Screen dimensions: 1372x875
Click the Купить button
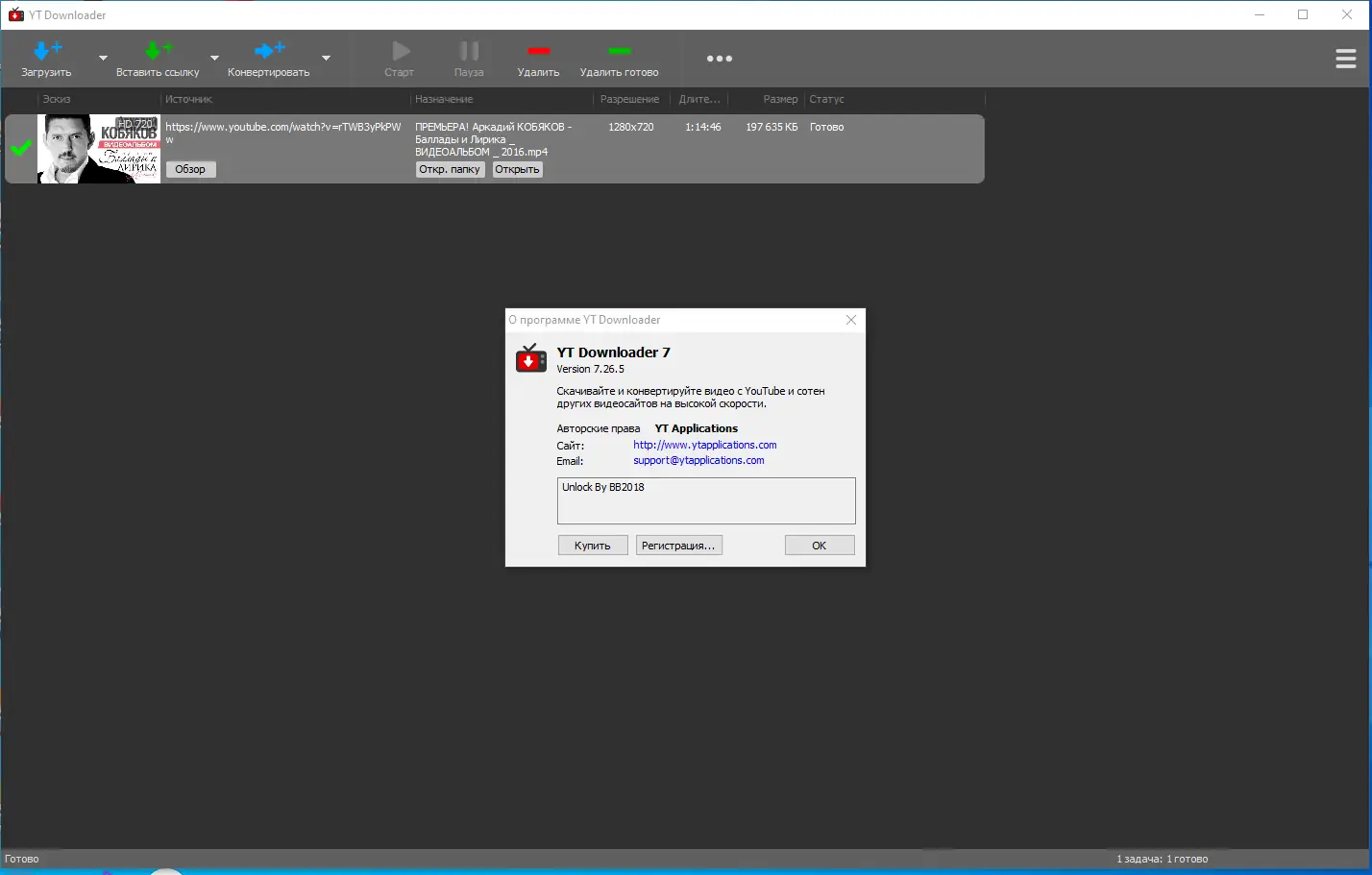point(592,545)
